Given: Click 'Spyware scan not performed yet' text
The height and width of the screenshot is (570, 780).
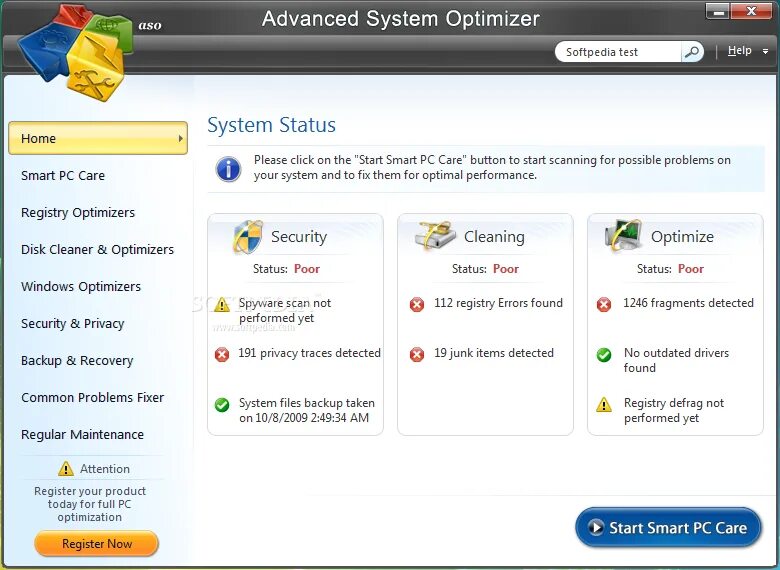Looking at the screenshot, I should (x=285, y=310).
